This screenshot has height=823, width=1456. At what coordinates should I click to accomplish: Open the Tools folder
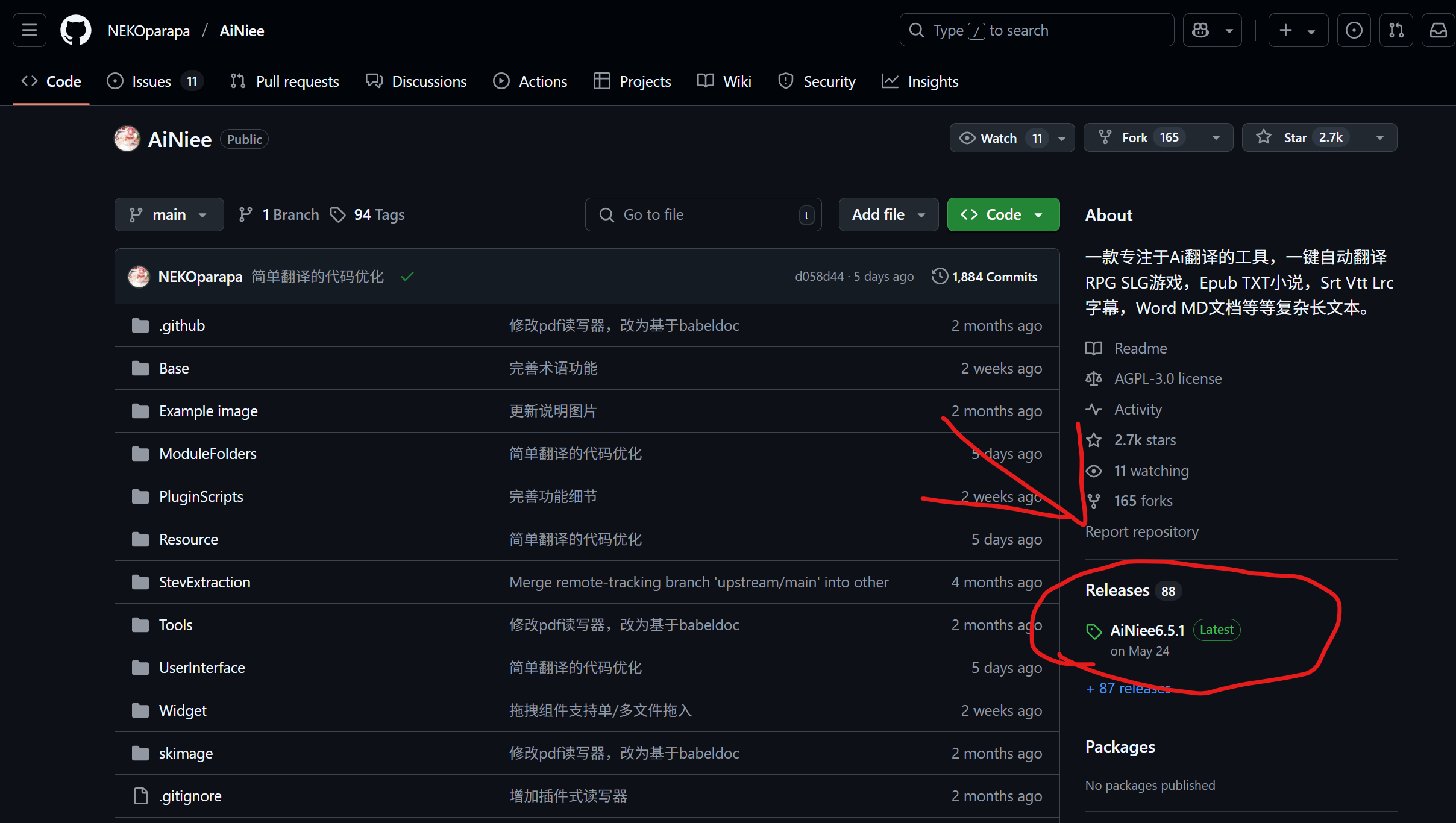pos(176,625)
